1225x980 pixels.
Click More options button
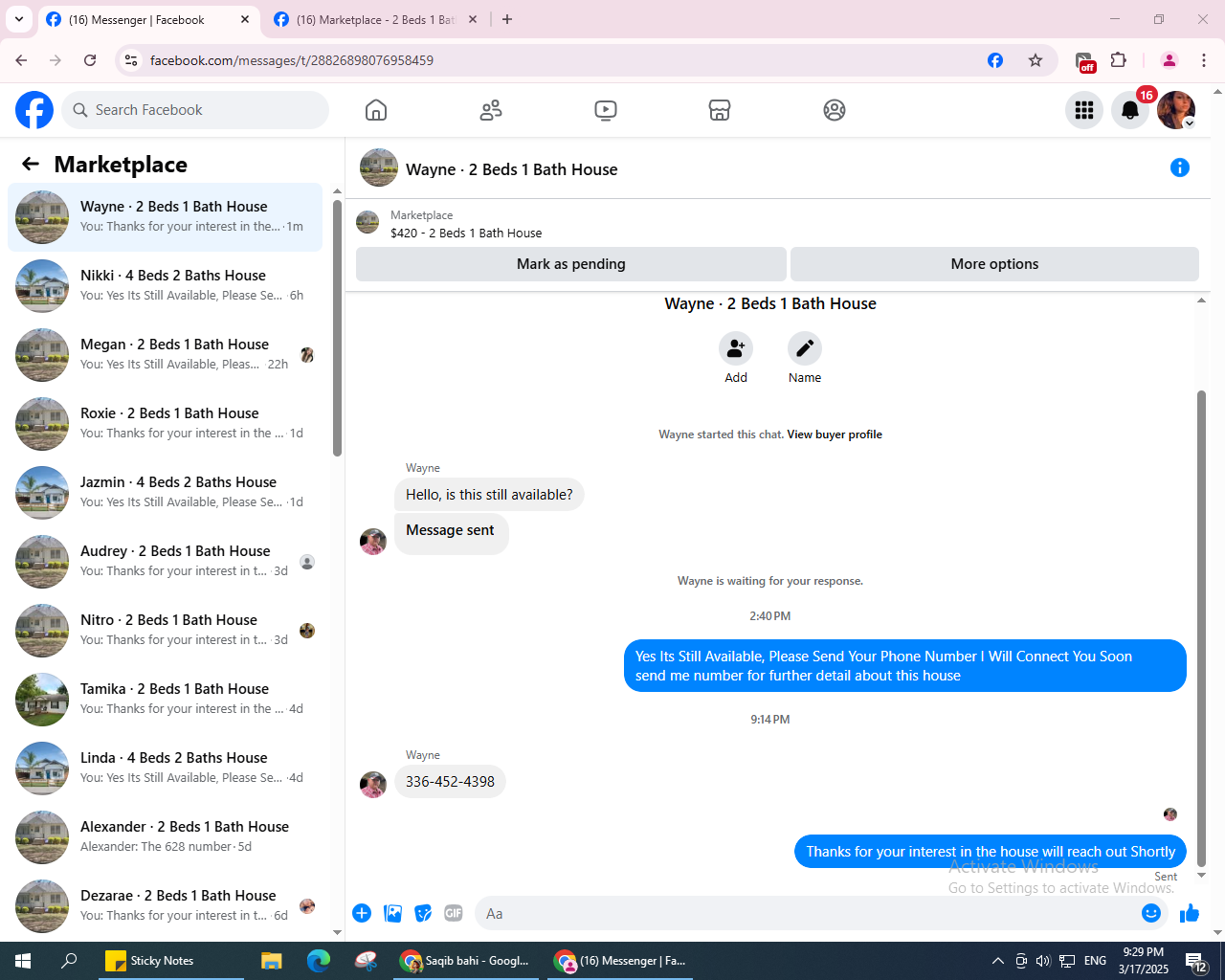pyautogui.click(x=994, y=264)
